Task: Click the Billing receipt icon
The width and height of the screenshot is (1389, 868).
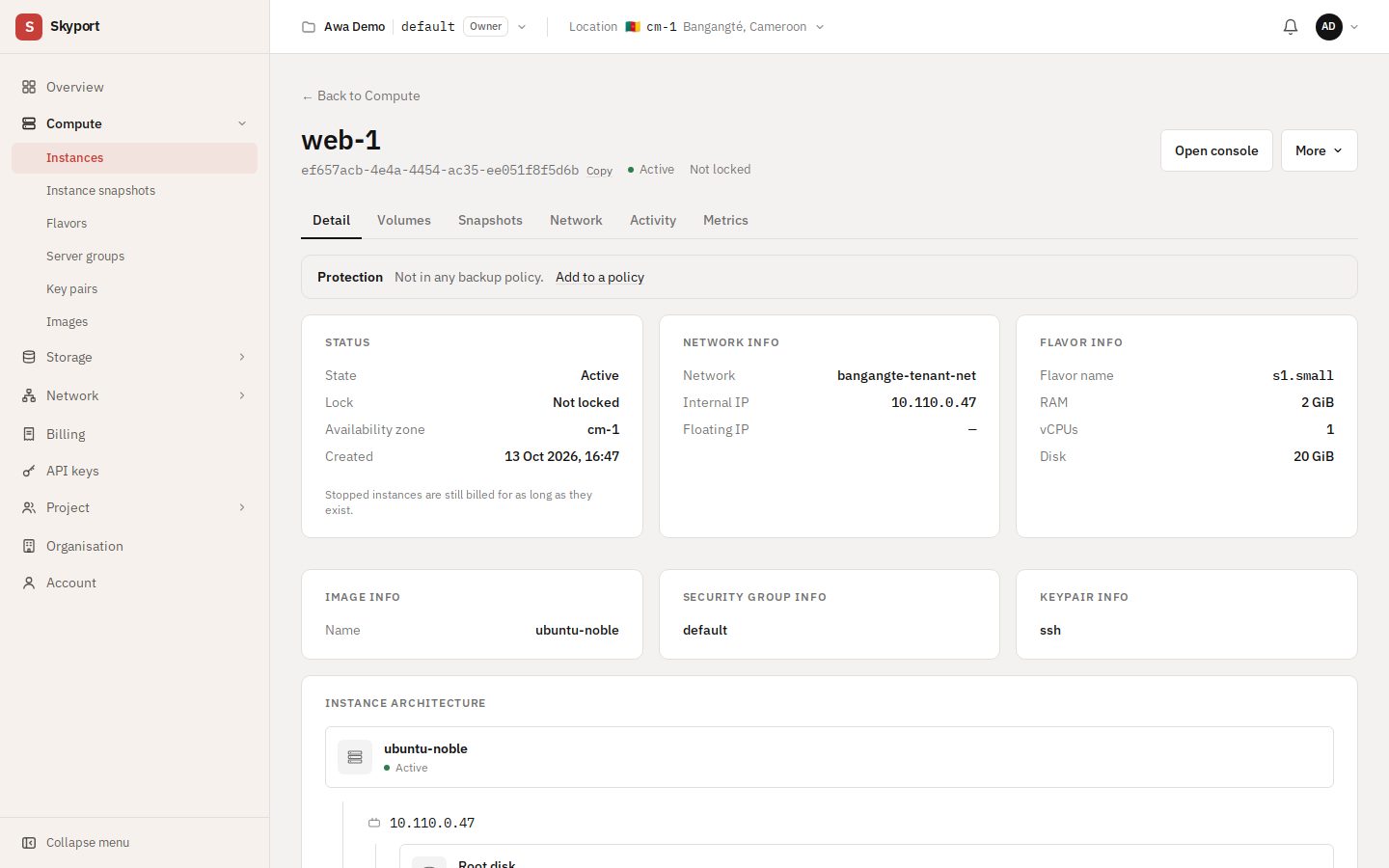Action: point(29,434)
